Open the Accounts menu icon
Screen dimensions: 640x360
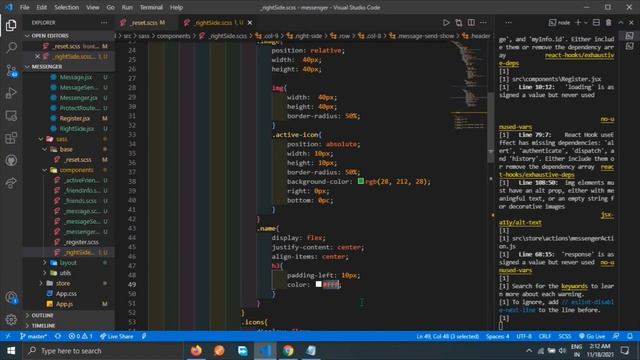(x=11, y=298)
